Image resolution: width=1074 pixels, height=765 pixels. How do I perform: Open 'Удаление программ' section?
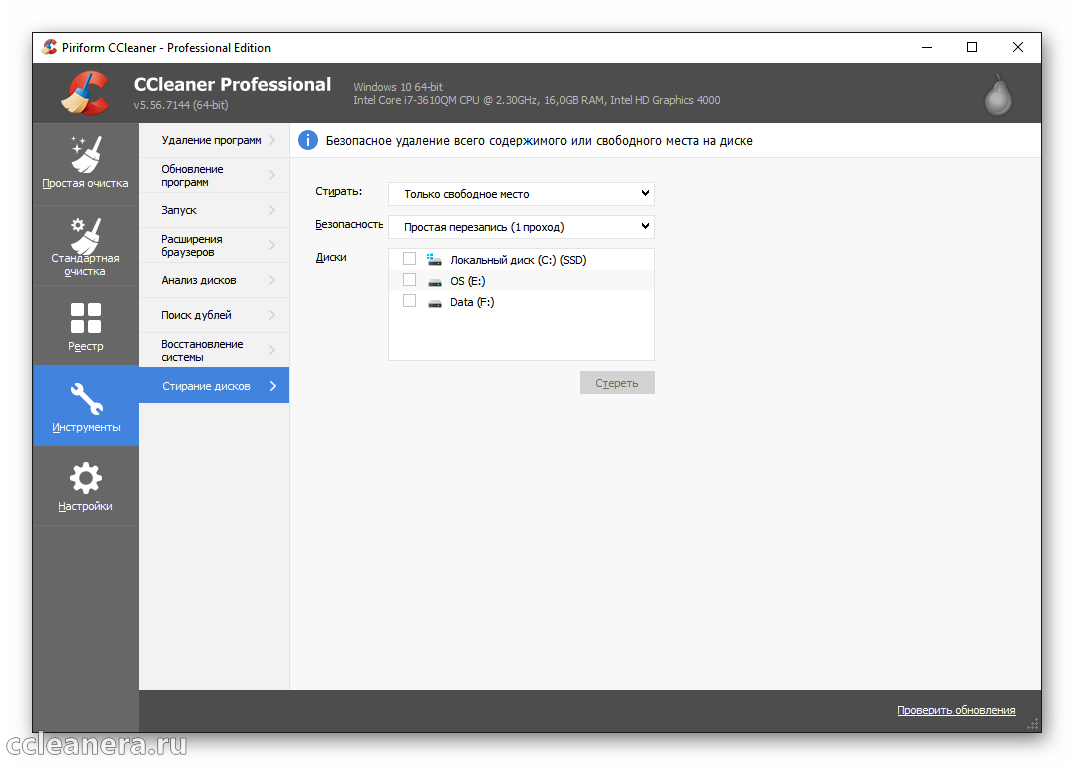(x=213, y=141)
